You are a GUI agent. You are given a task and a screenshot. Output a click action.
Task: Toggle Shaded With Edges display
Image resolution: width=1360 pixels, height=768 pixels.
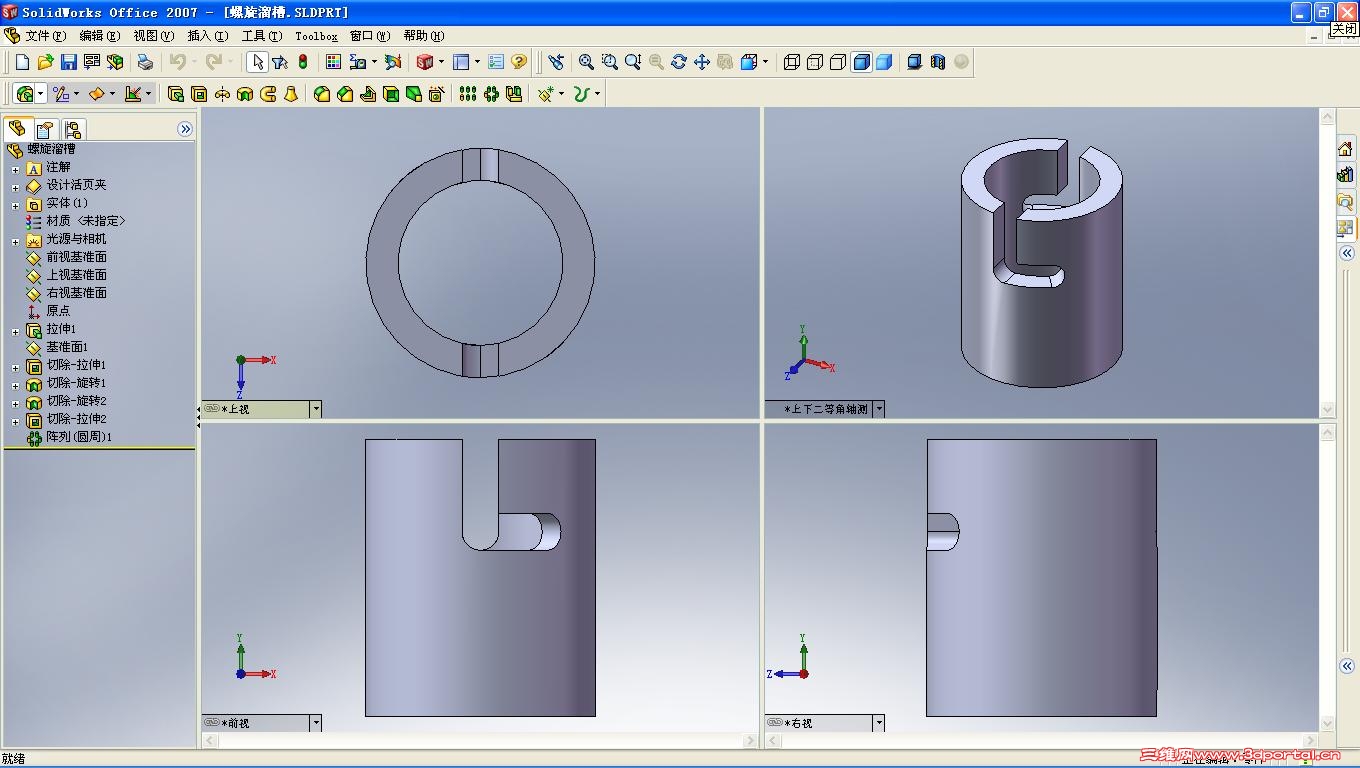[x=861, y=62]
